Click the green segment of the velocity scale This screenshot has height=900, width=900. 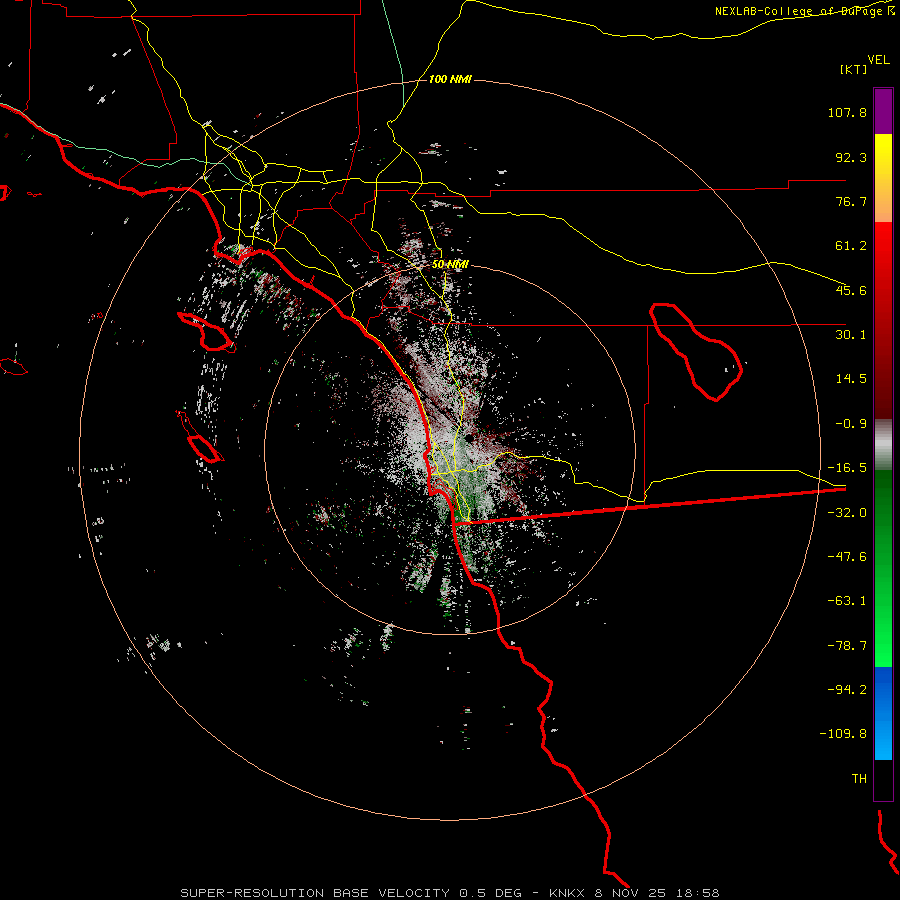coord(883,568)
